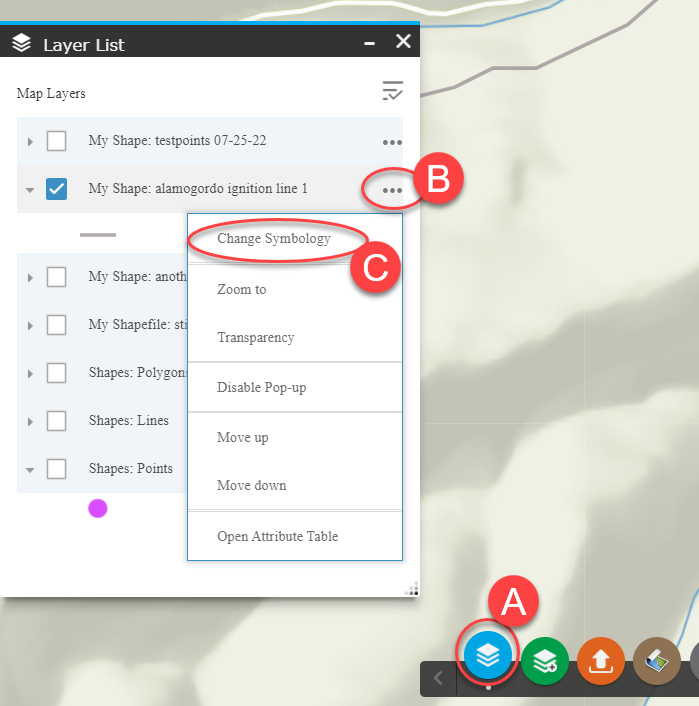Screen dimensions: 699x706
Task: Click the Layer List title text
Action: (x=84, y=45)
